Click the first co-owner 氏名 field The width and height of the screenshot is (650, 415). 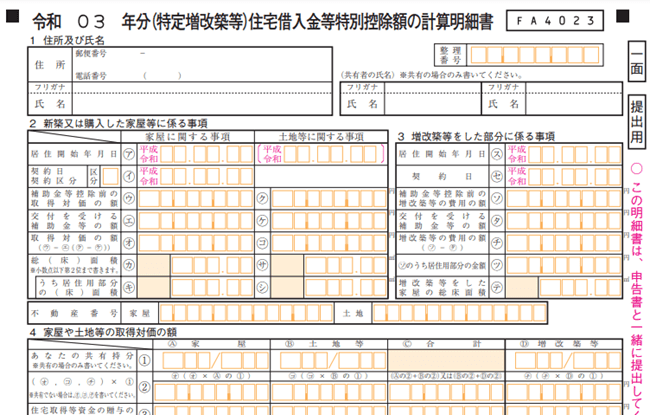(x=433, y=104)
